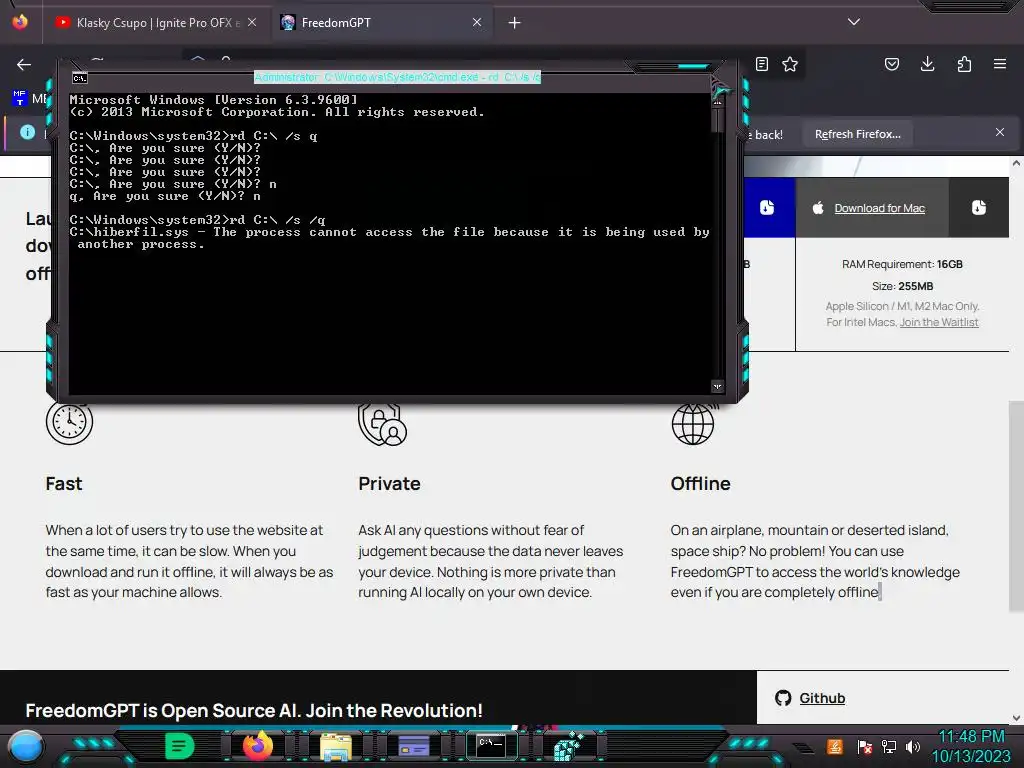Open File Explorer from the taskbar
The width and height of the screenshot is (1024, 768).
tap(336, 747)
